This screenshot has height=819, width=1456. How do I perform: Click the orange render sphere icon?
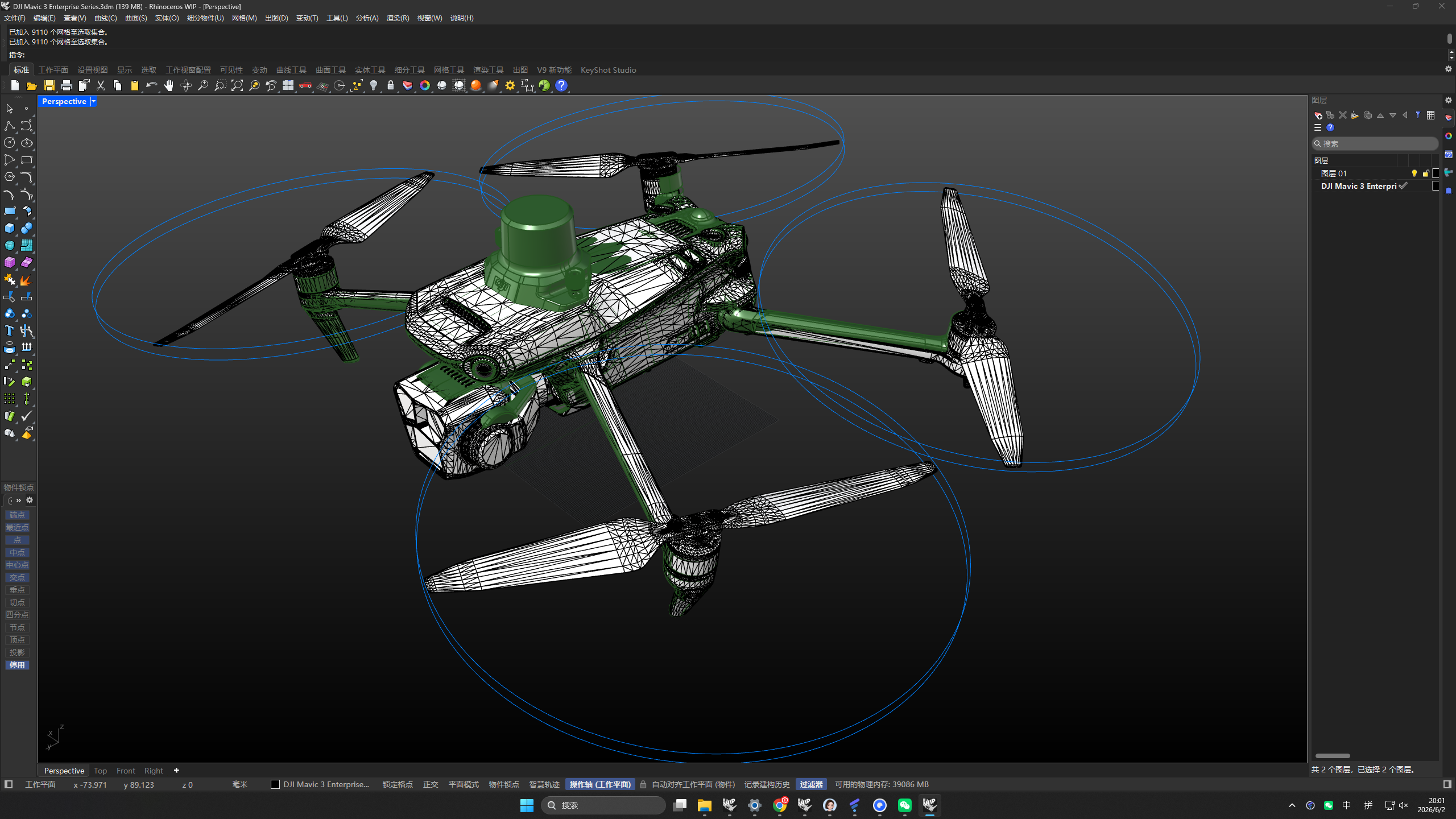pyautogui.click(x=476, y=85)
